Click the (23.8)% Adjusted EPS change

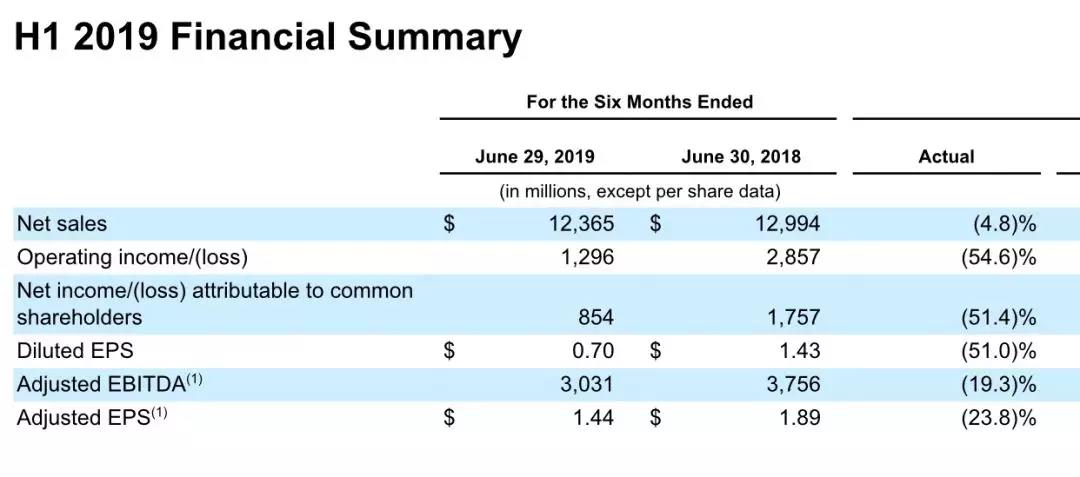click(x=999, y=417)
